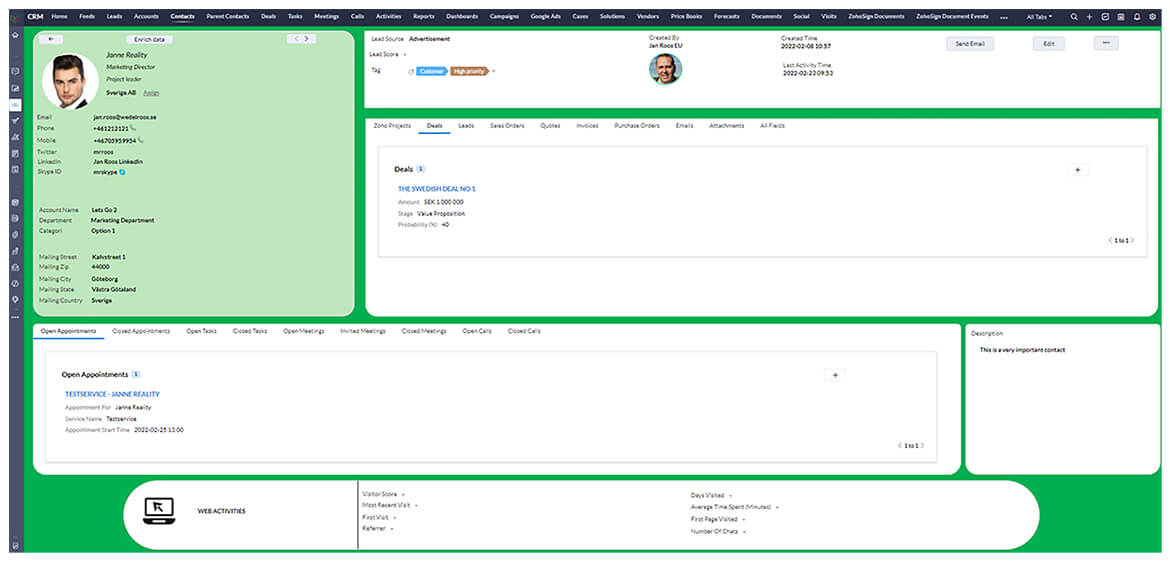Click the home icon in left sidebar
Image resolution: width=1170 pixels, height=561 pixels.
[15, 35]
